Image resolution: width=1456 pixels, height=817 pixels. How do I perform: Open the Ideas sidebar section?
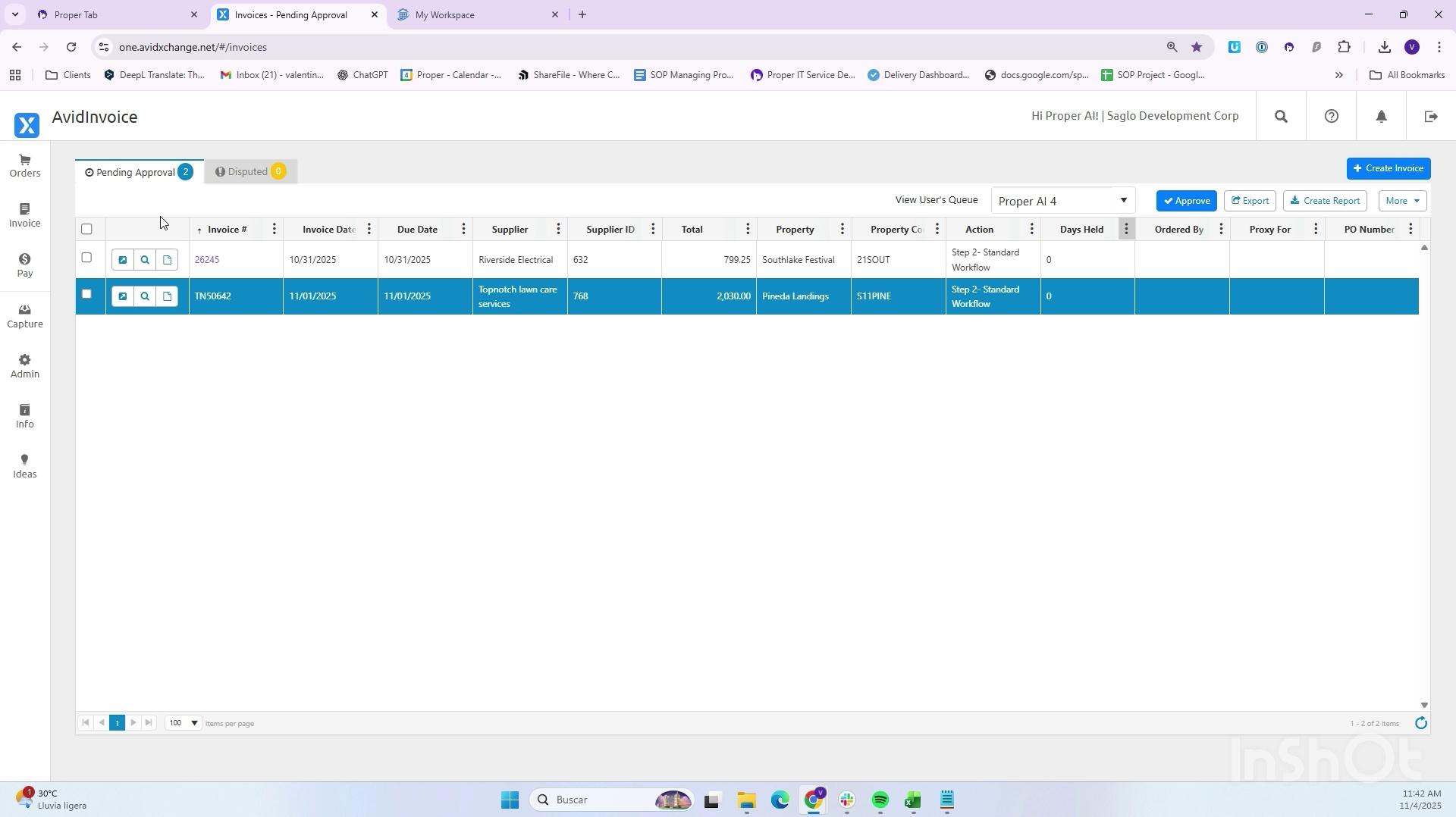click(x=25, y=466)
